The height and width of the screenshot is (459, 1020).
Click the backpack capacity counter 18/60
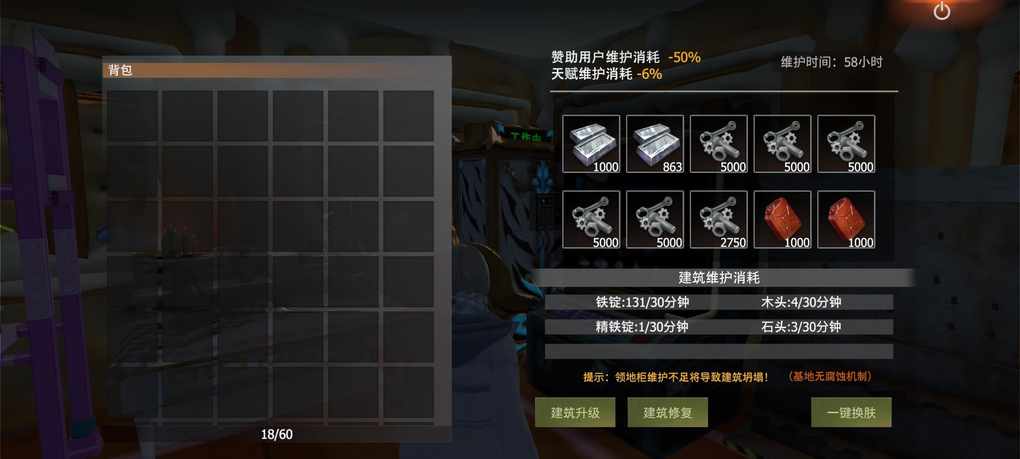coord(276,434)
